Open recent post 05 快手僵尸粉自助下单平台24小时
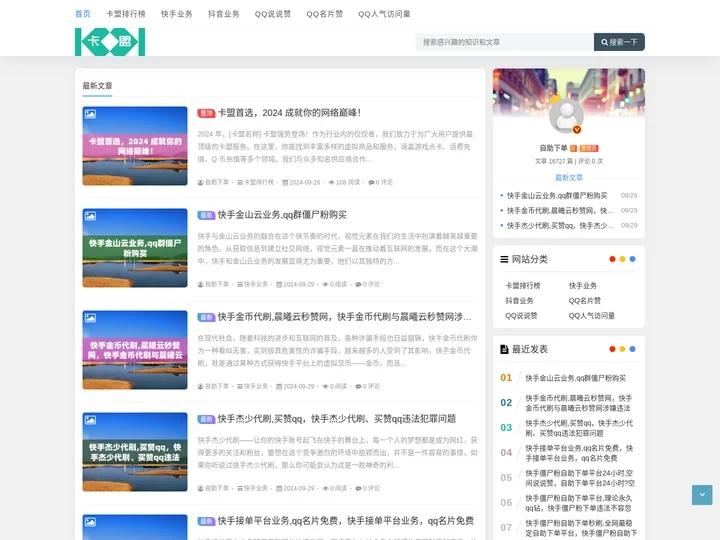 click(x=580, y=478)
